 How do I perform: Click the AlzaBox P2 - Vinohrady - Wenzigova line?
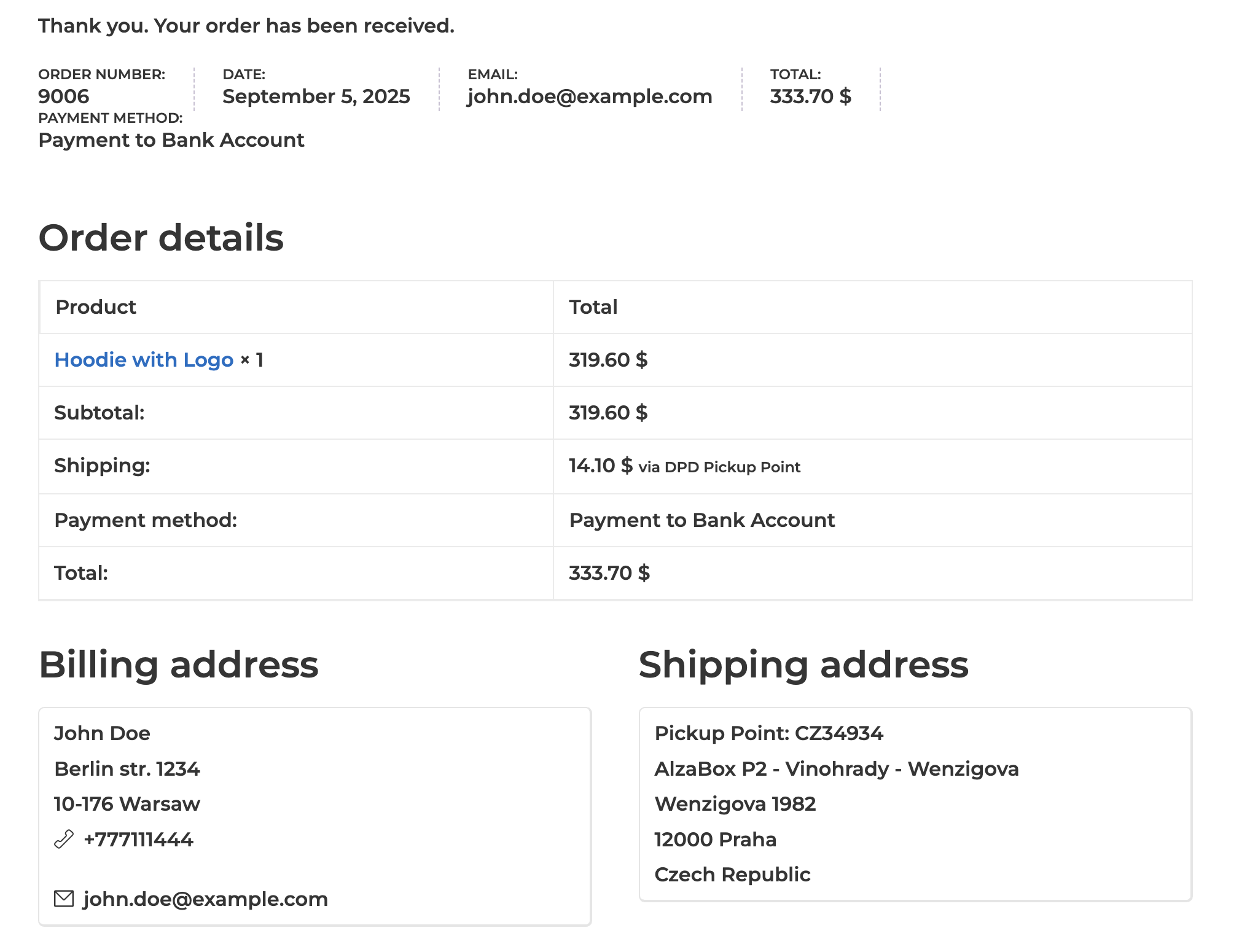pyautogui.click(x=836, y=769)
